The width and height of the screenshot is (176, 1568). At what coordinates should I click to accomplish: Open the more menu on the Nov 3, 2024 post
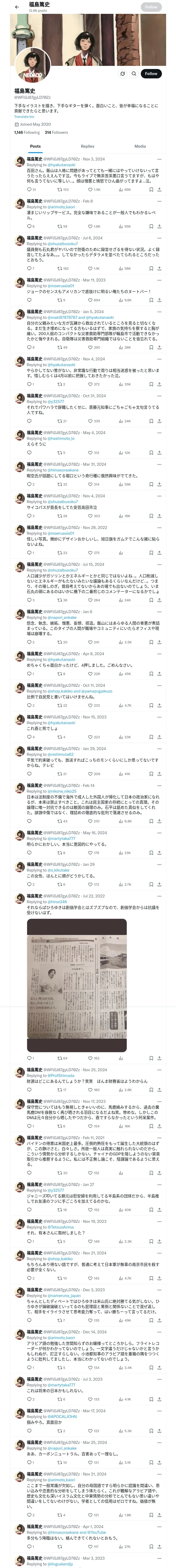point(159,159)
